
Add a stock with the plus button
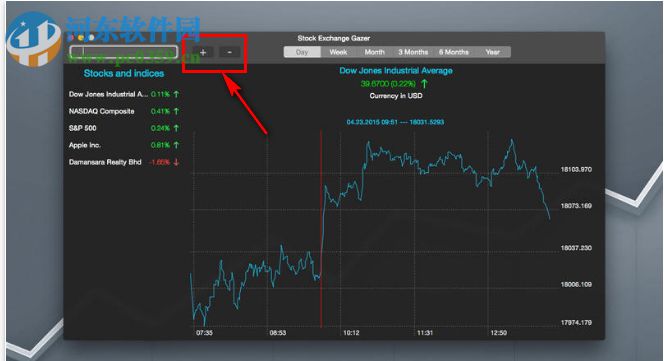click(203, 52)
